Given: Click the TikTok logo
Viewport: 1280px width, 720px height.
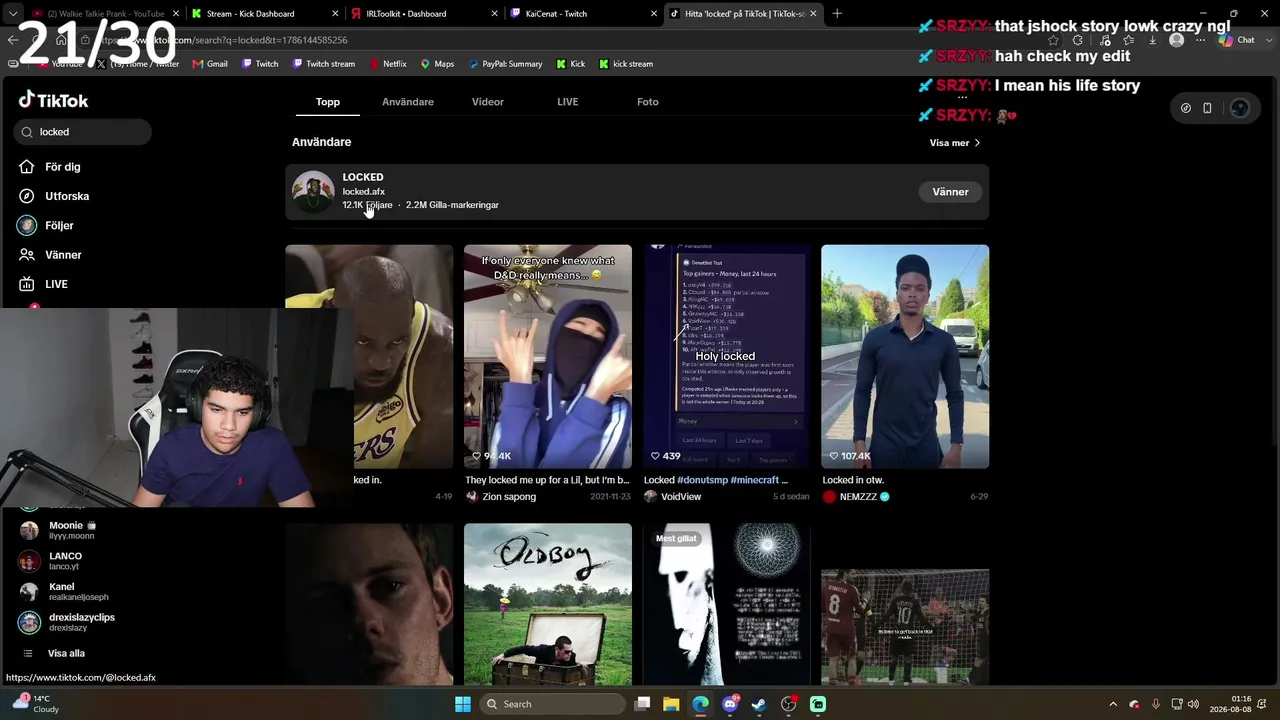Looking at the screenshot, I should tap(54, 100).
